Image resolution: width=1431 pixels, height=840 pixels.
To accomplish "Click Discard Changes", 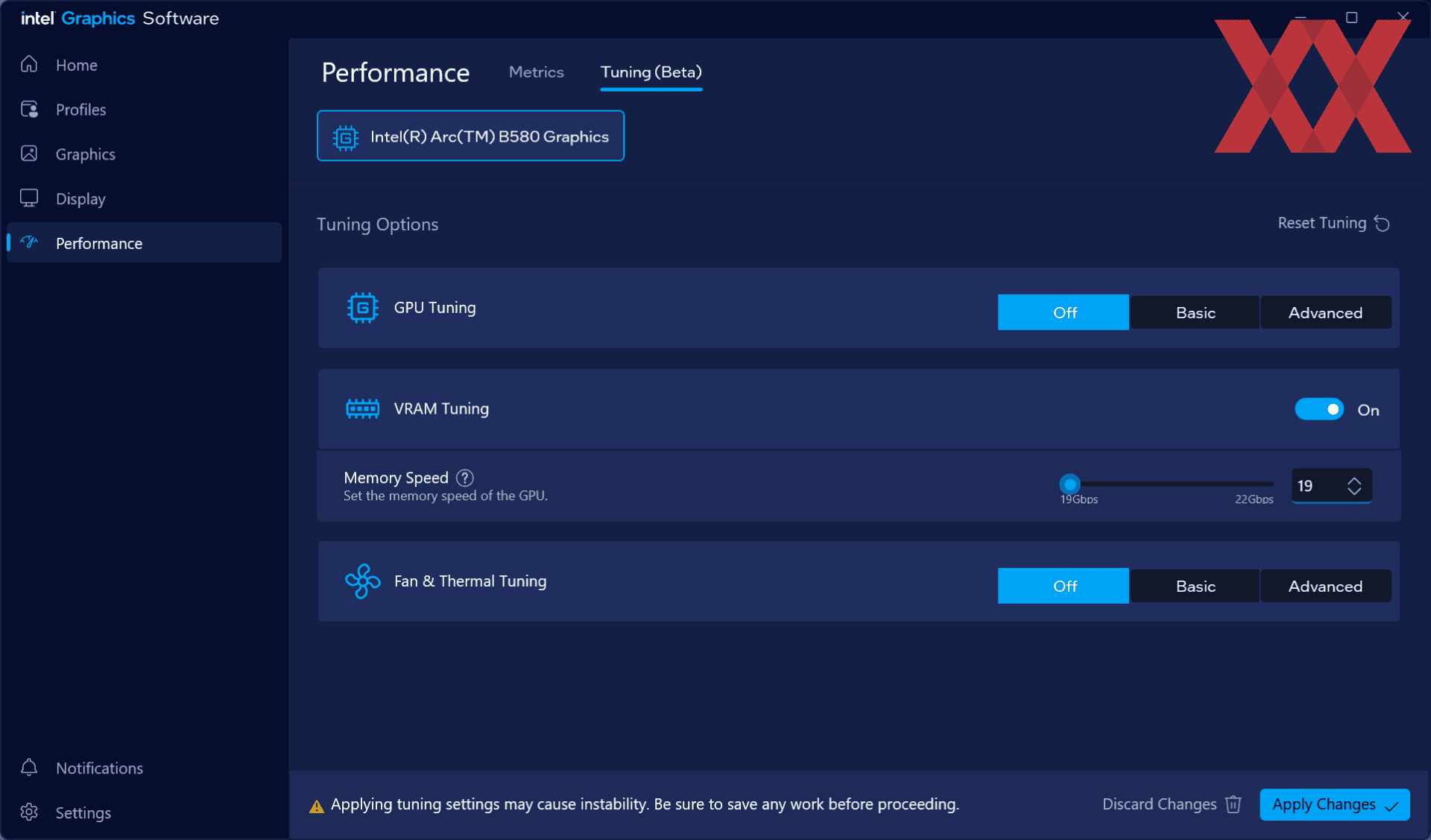I will [1172, 804].
